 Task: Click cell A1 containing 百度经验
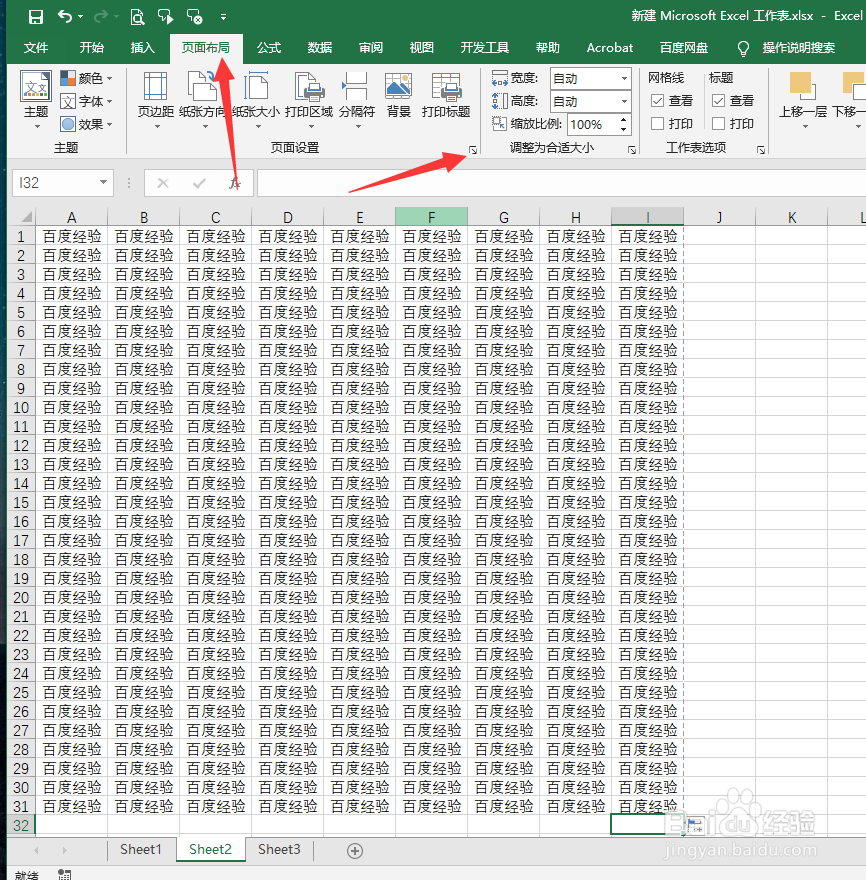coord(72,236)
